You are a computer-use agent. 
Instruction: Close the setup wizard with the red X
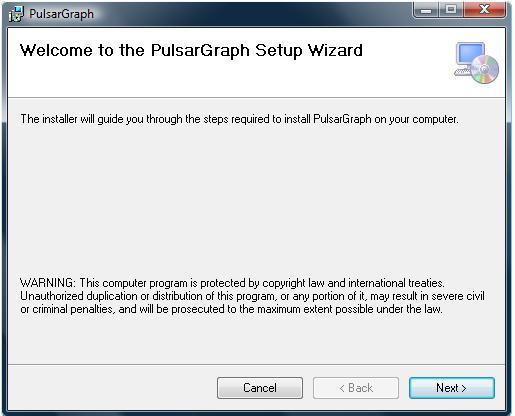coord(484,10)
